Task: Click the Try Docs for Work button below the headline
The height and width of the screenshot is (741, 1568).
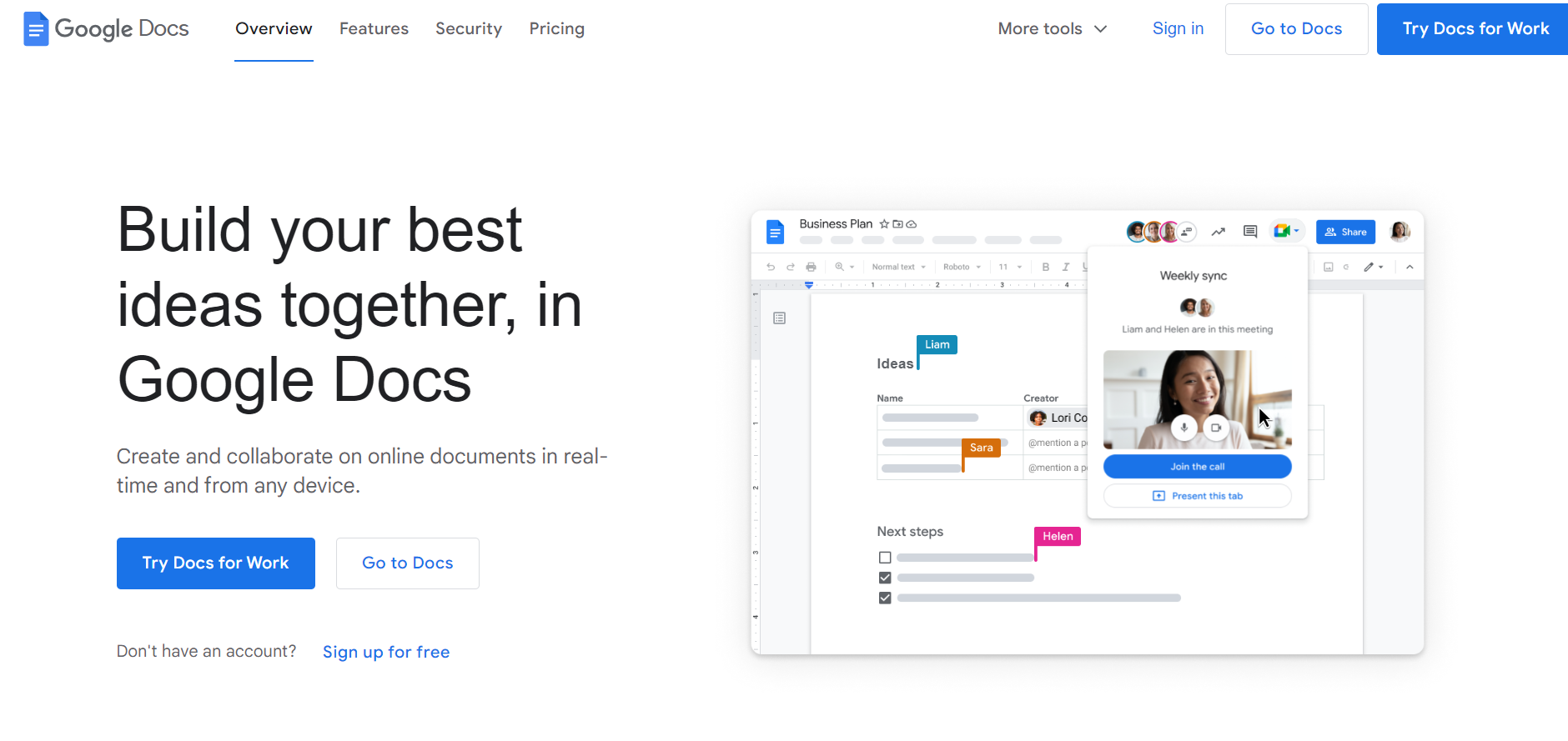Action: 216,563
